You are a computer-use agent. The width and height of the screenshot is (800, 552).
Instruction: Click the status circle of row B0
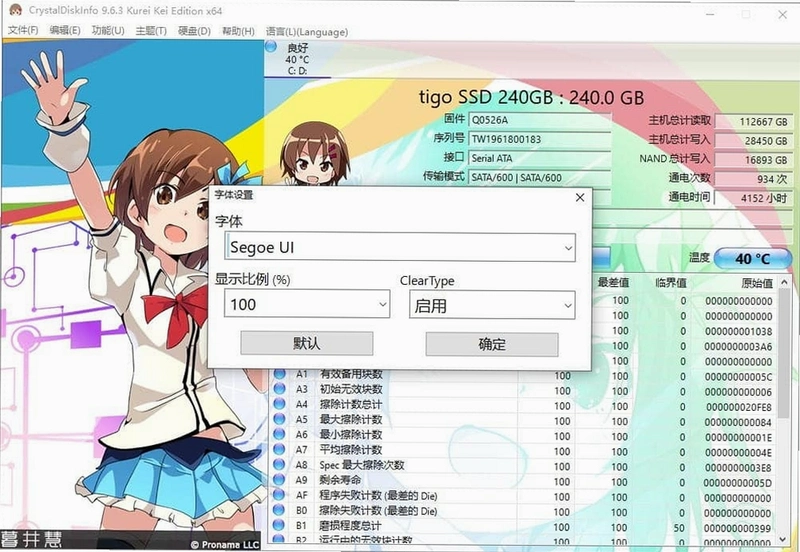point(279,511)
